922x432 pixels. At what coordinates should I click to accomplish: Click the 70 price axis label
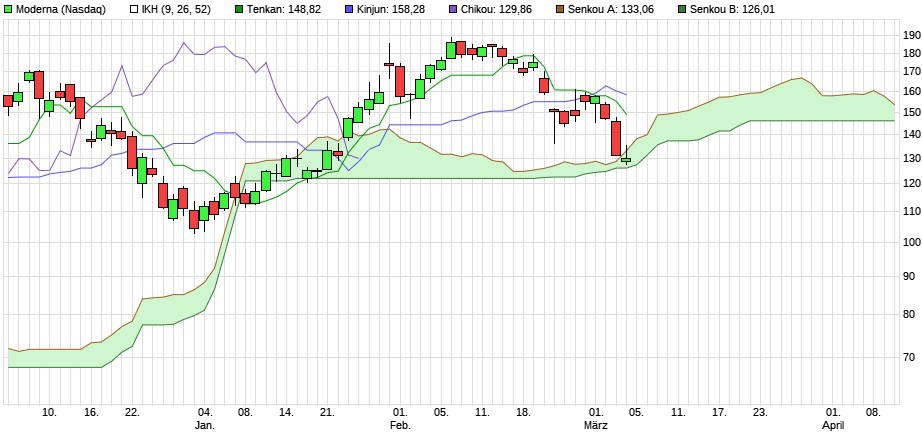click(x=911, y=357)
